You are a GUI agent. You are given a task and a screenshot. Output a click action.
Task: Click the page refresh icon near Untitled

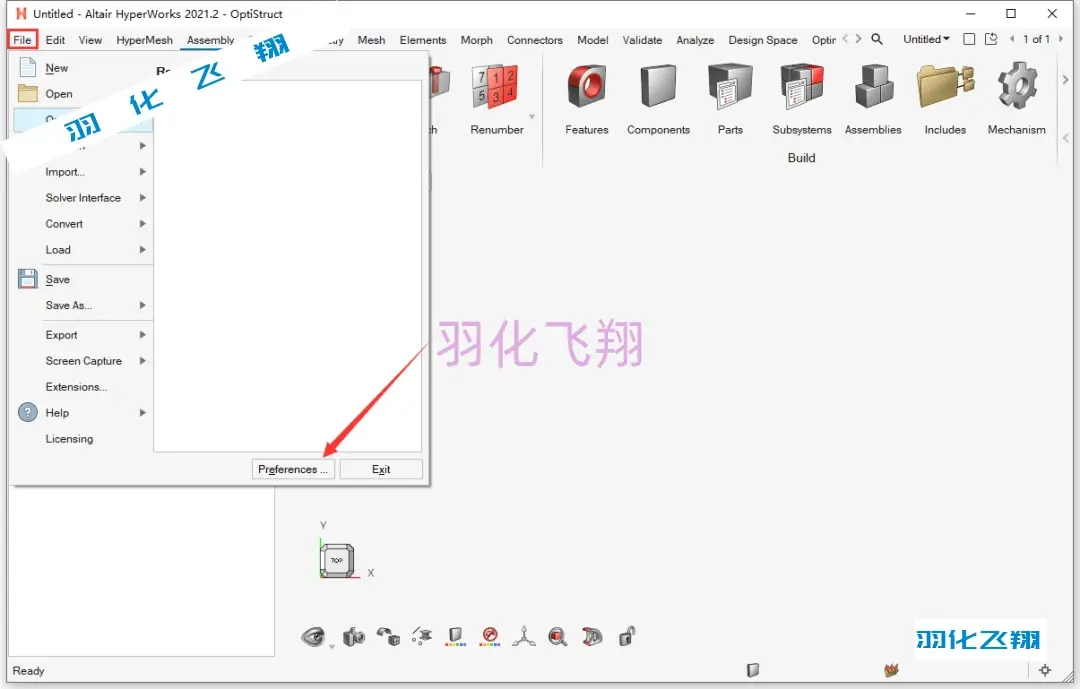pyautogui.click(x=991, y=39)
